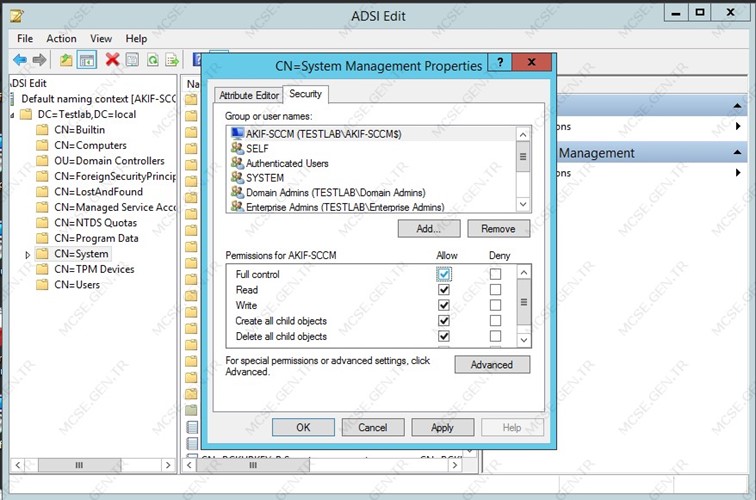Click folder icon beside CN=LostAndFound
The height and width of the screenshot is (500, 756).
[42, 191]
